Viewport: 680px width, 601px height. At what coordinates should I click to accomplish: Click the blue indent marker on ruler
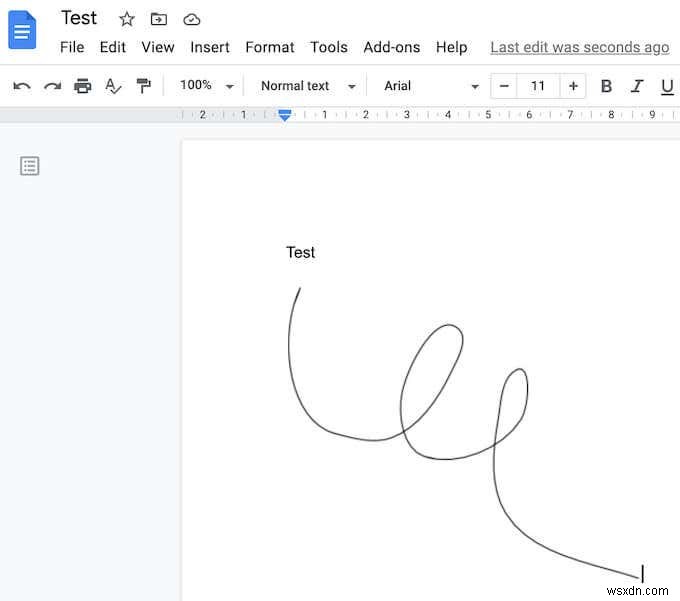[x=284, y=115]
